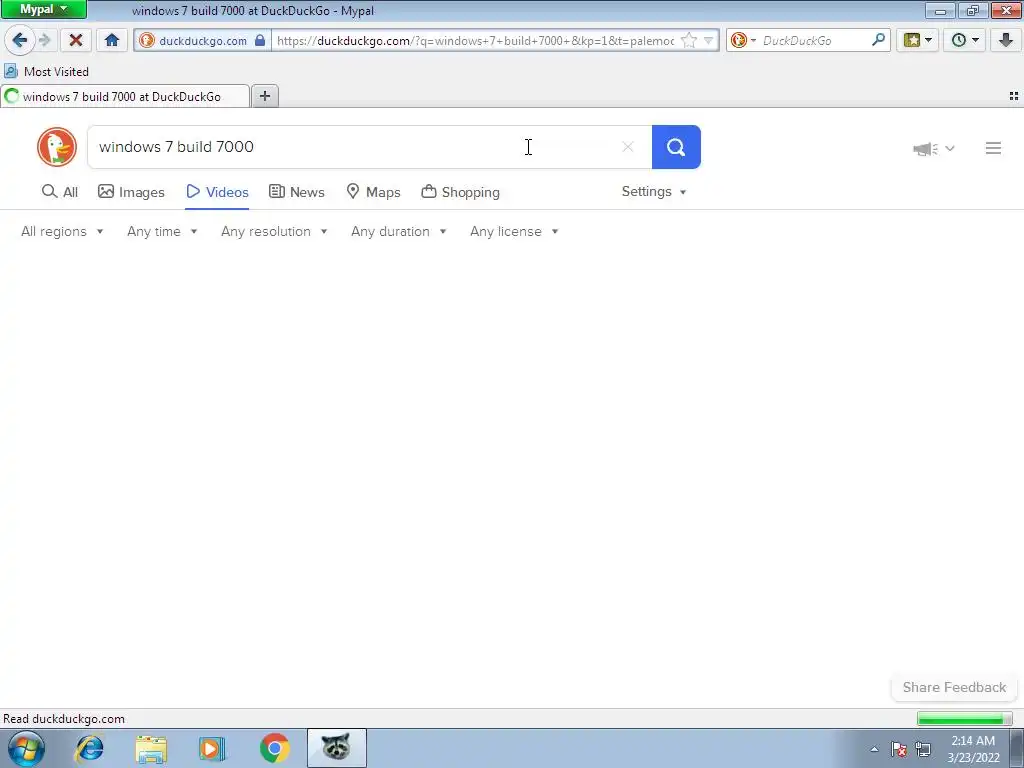
Task: Switch to the Maps tab
Action: (x=374, y=192)
